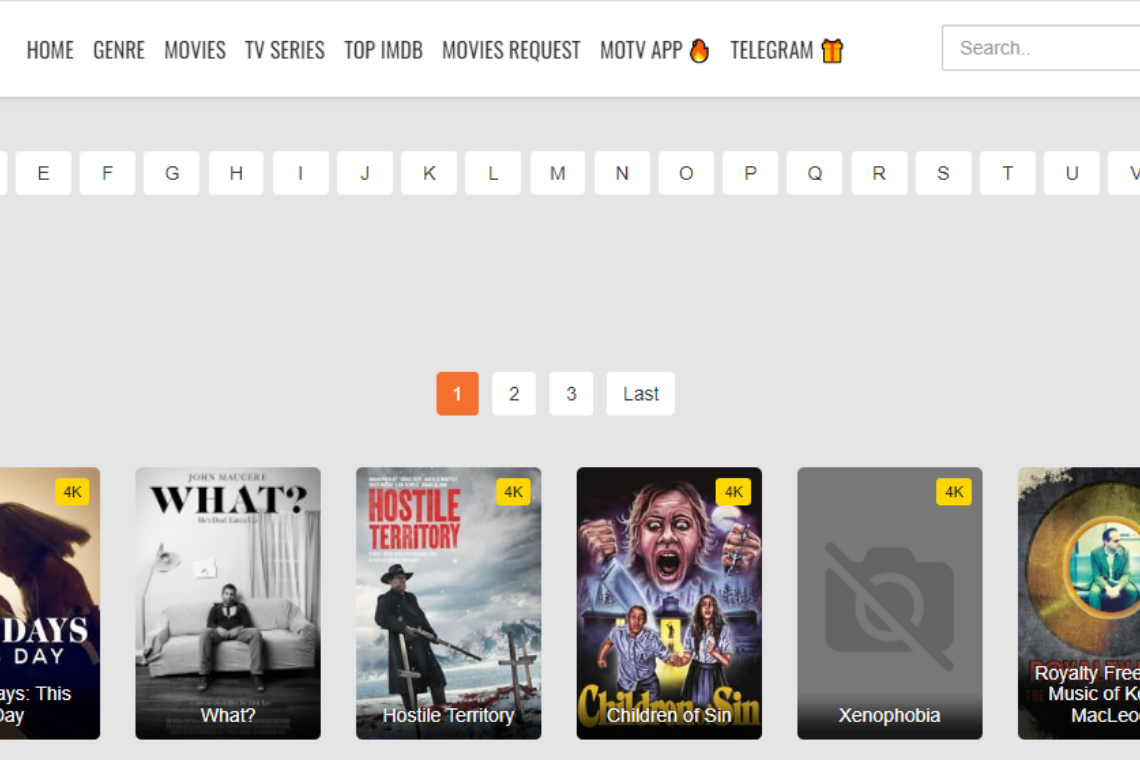Viewport: 1140px width, 760px height.
Task: Go to page 2 of results
Action: [x=514, y=394]
